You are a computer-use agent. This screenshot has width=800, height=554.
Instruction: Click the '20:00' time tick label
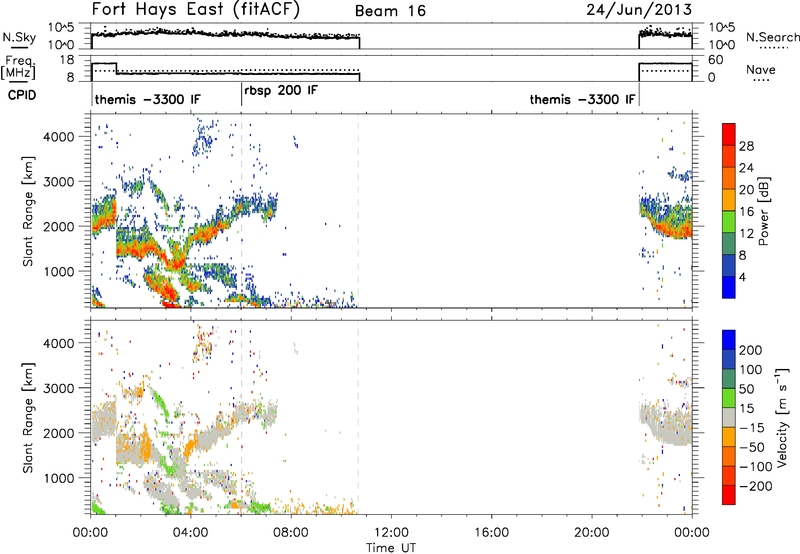click(592, 533)
